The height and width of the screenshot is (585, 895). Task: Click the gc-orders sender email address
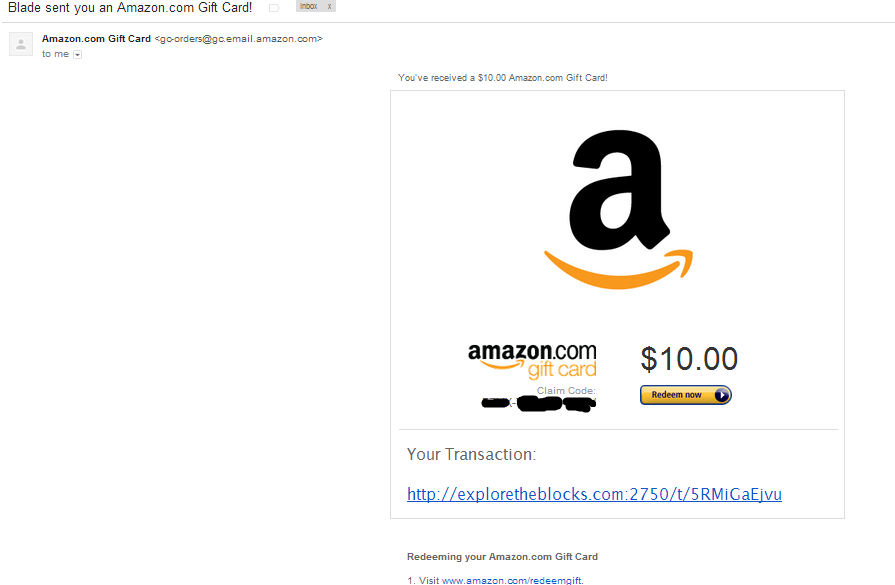tap(239, 39)
